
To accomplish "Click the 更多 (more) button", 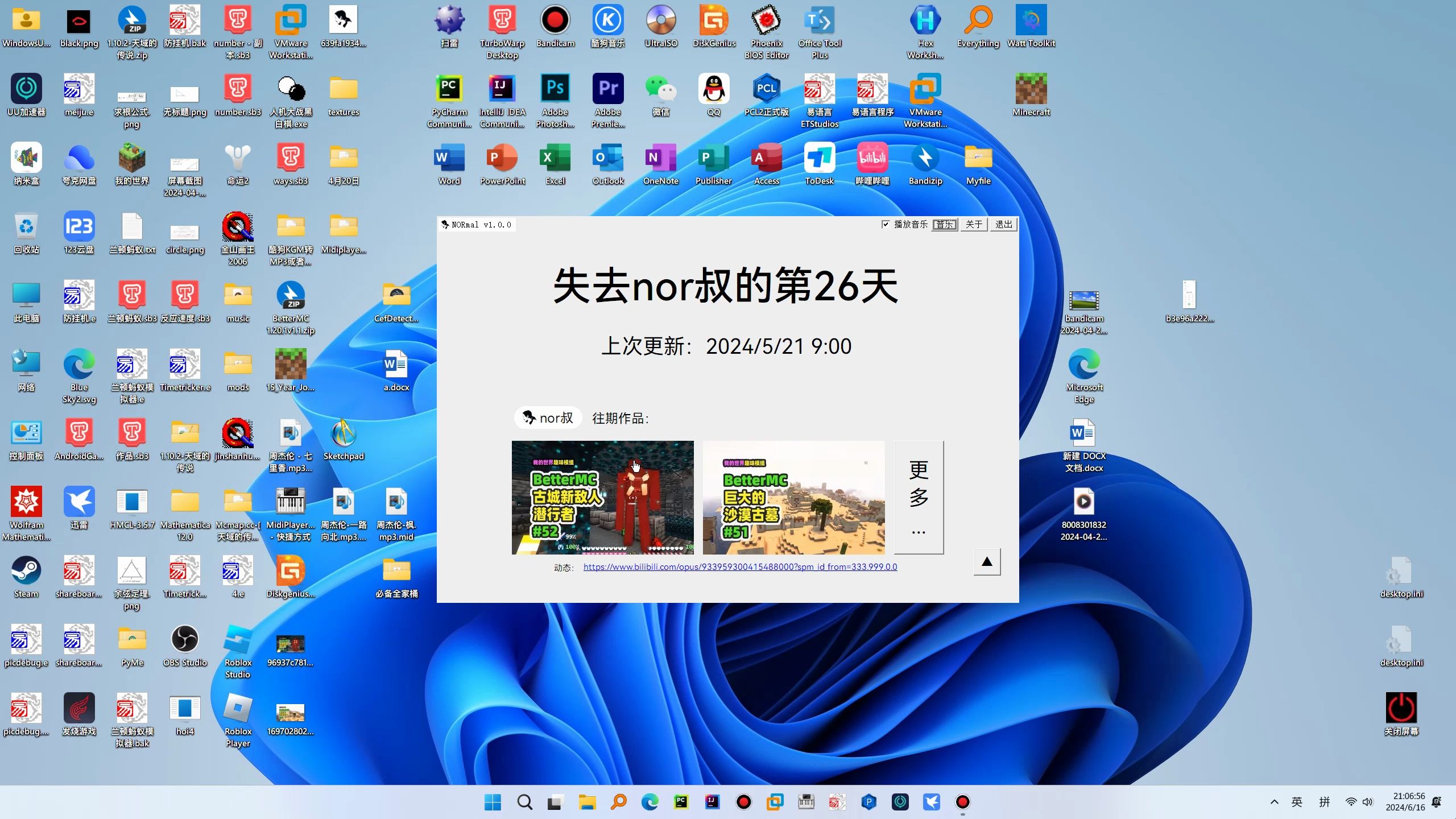I will 919,497.
